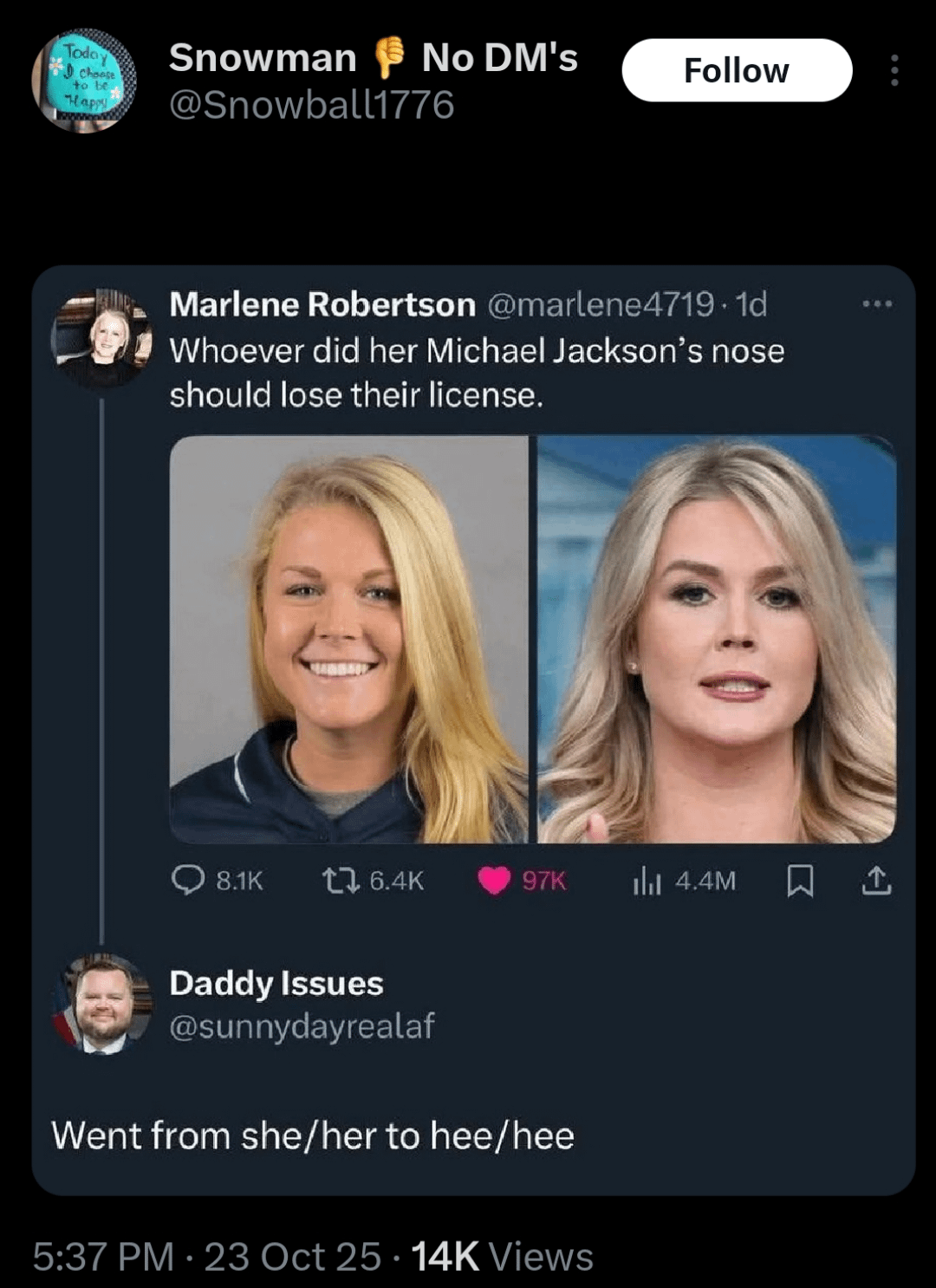Open the vertical three-dot menu beside Follow
The height and width of the screenshot is (1288, 936).
coord(894,70)
